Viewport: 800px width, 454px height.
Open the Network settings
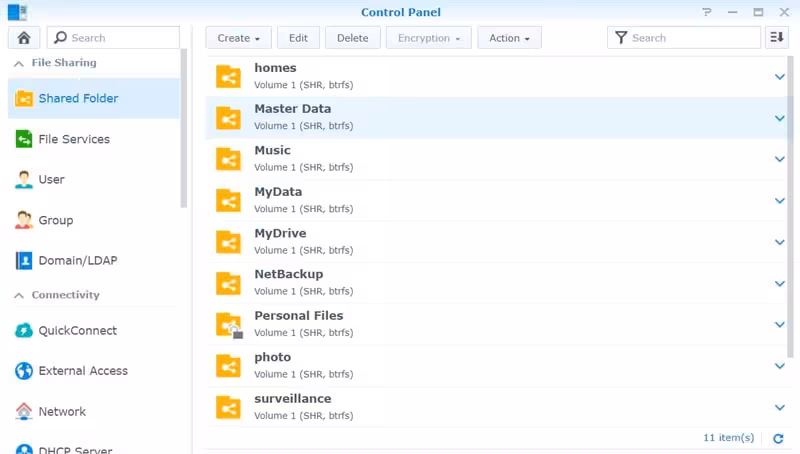tap(62, 412)
